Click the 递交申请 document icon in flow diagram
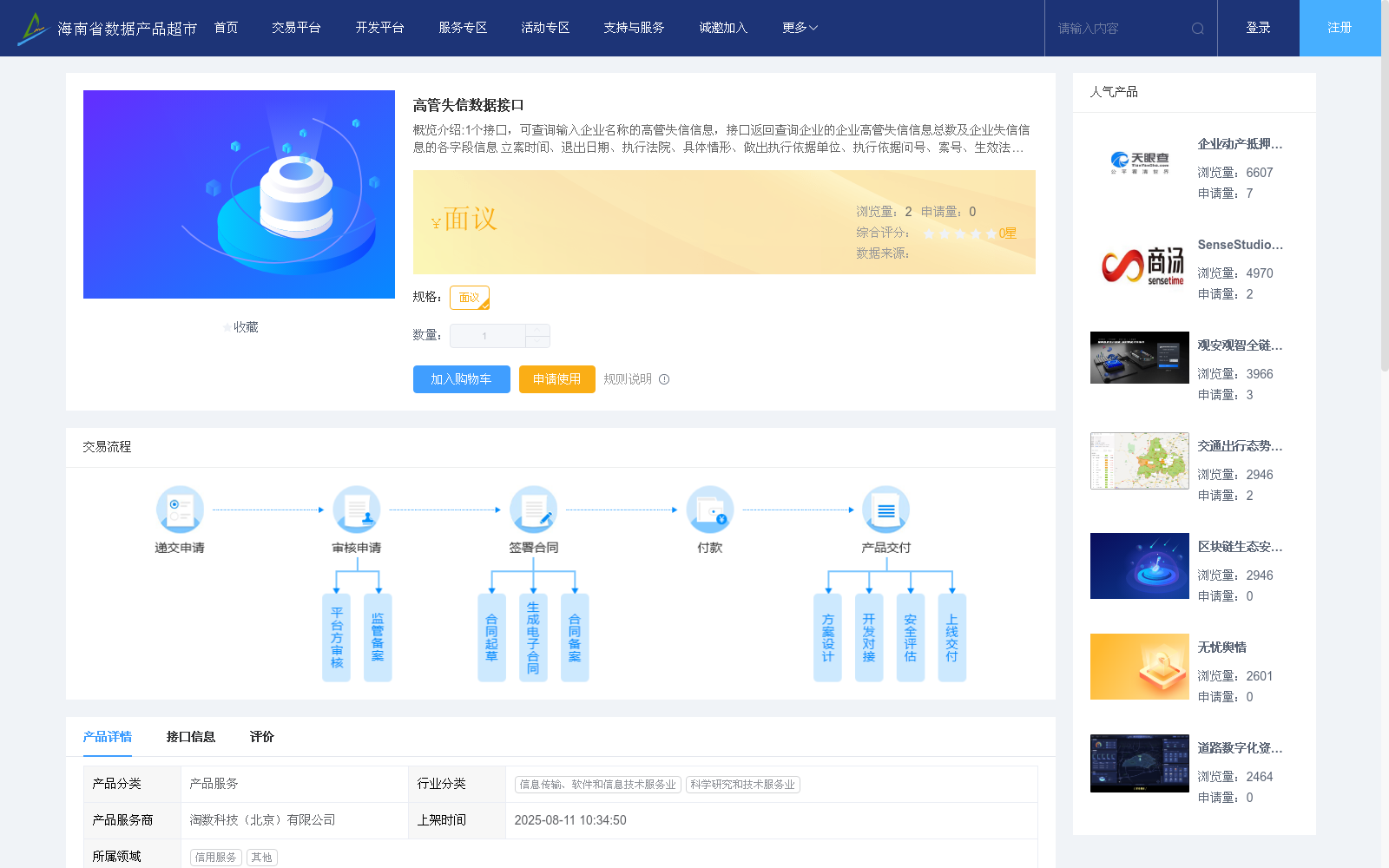1389x868 pixels. 180,510
